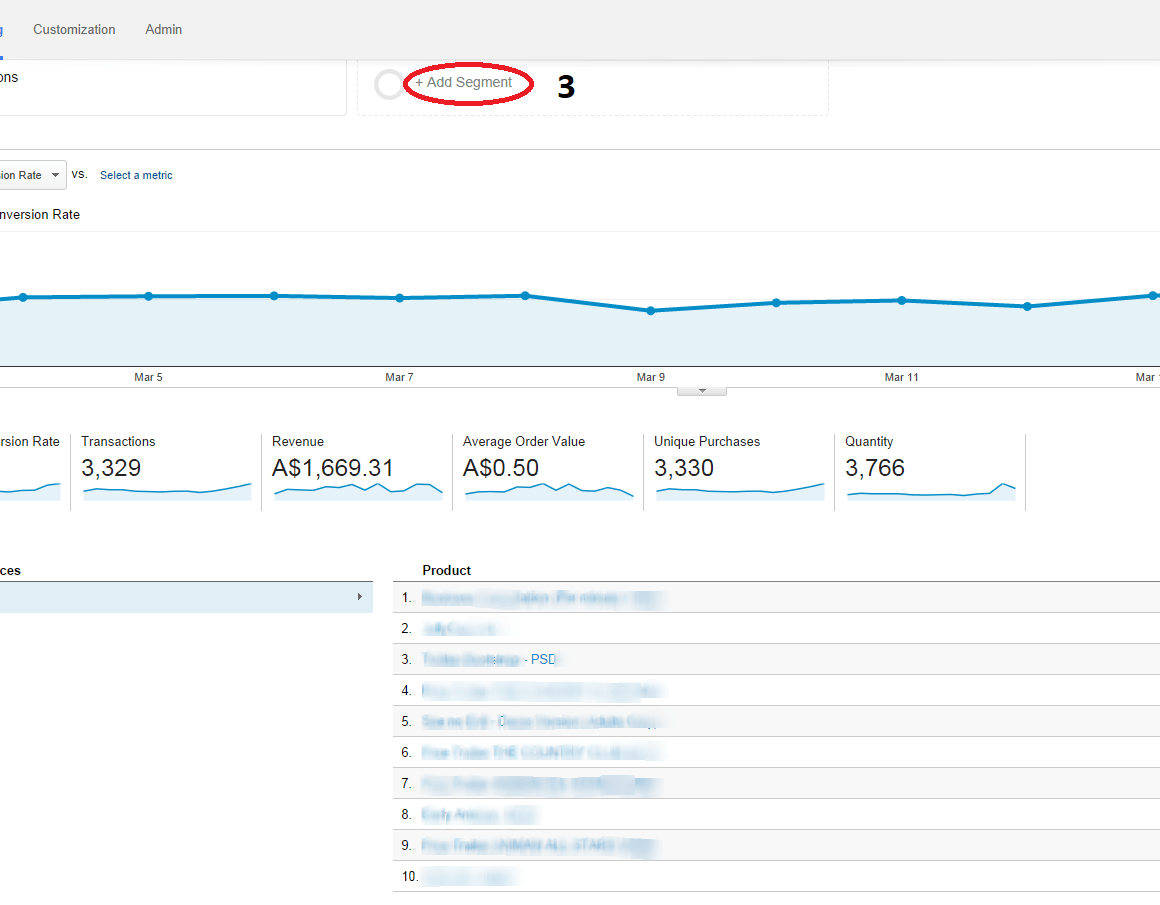Click the Average Order Value sparkline
Viewport: 1160px width, 905px height.
click(x=548, y=490)
